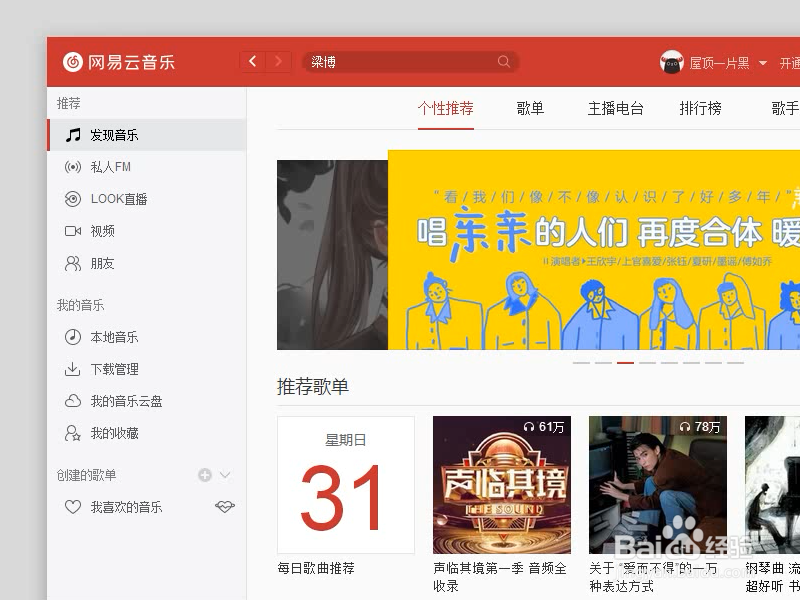Open the 声临其境 playlist cover
The height and width of the screenshot is (600, 800).
[502, 485]
